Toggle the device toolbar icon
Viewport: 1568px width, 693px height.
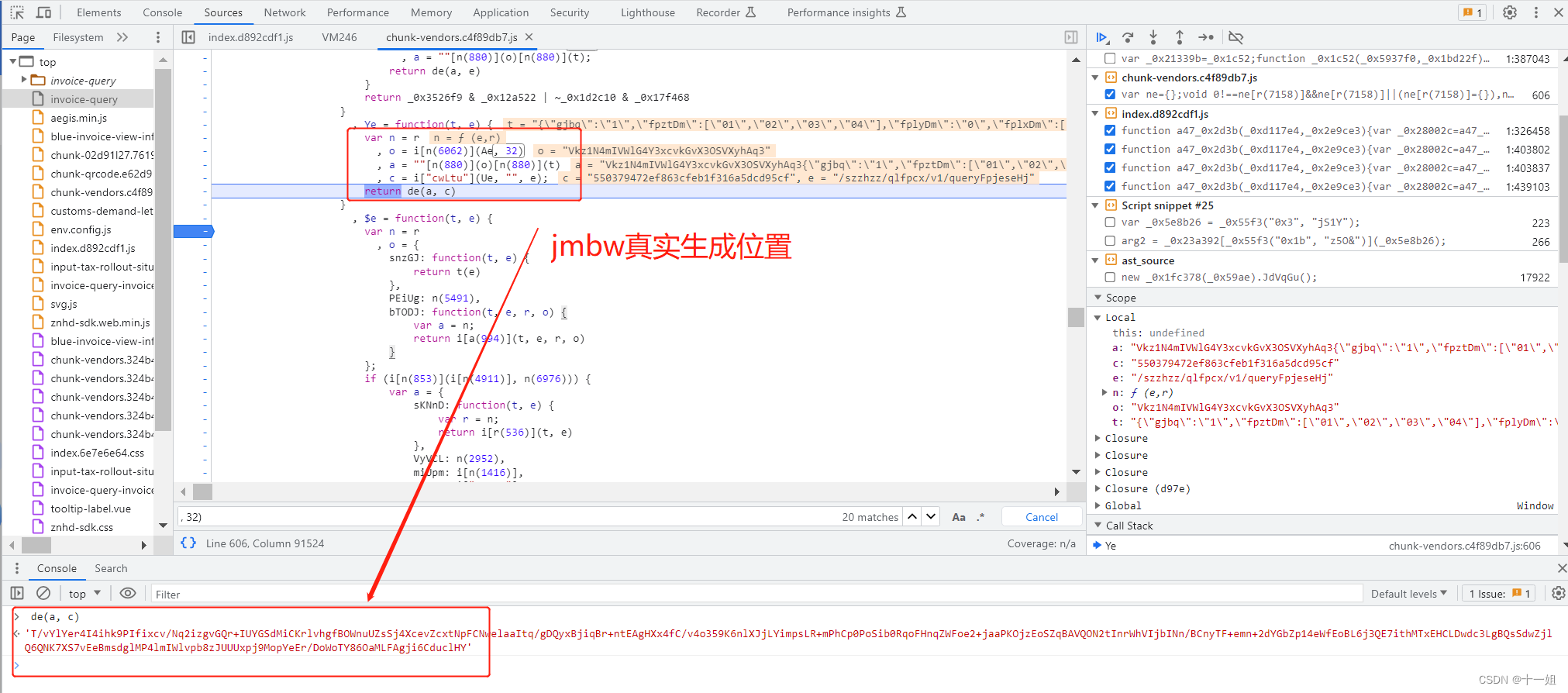point(43,12)
